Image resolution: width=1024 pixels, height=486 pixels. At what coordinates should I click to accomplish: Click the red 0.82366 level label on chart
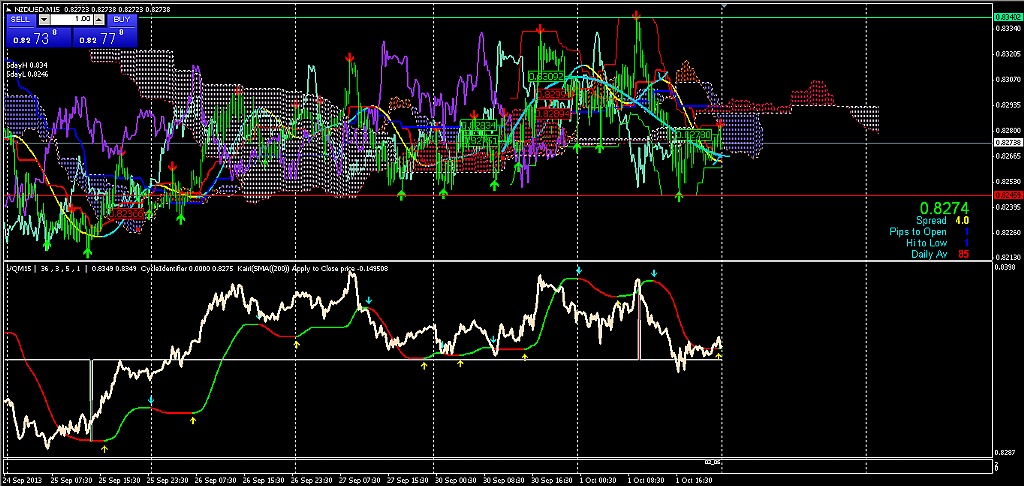pos(127,212)
